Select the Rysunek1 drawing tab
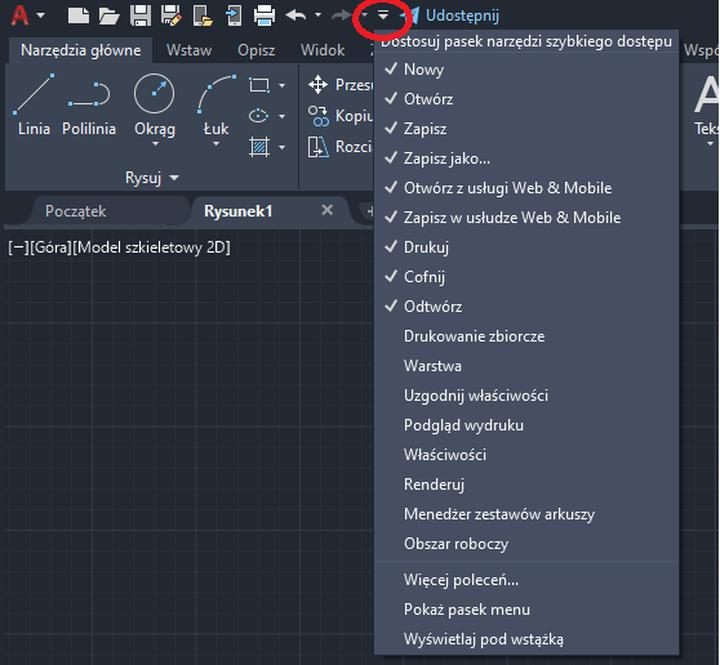Viewport: 720px width, 665px height. 238,211
